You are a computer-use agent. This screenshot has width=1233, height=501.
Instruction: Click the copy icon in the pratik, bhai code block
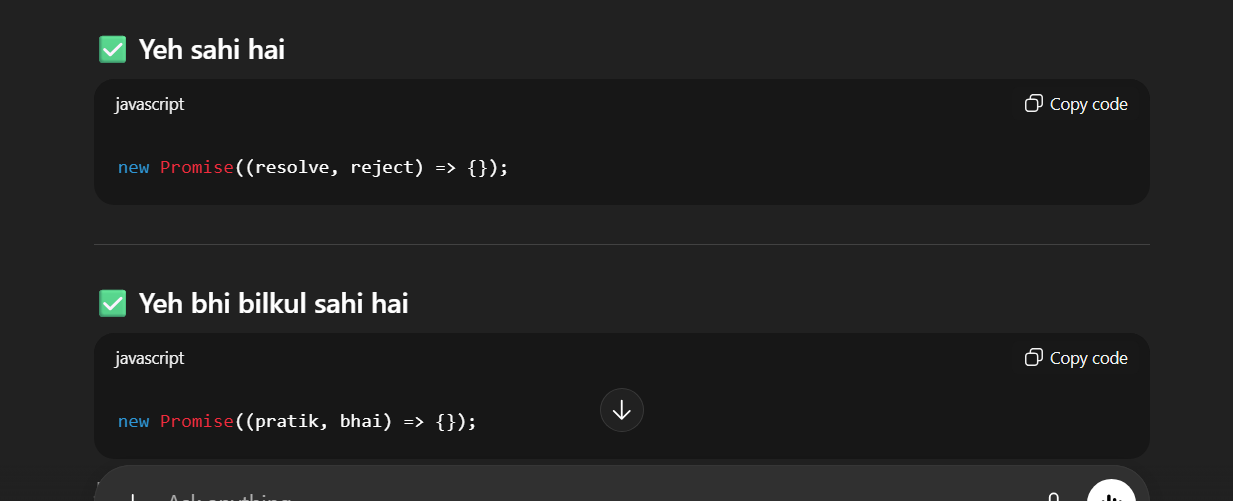(x=1034, y=358)
